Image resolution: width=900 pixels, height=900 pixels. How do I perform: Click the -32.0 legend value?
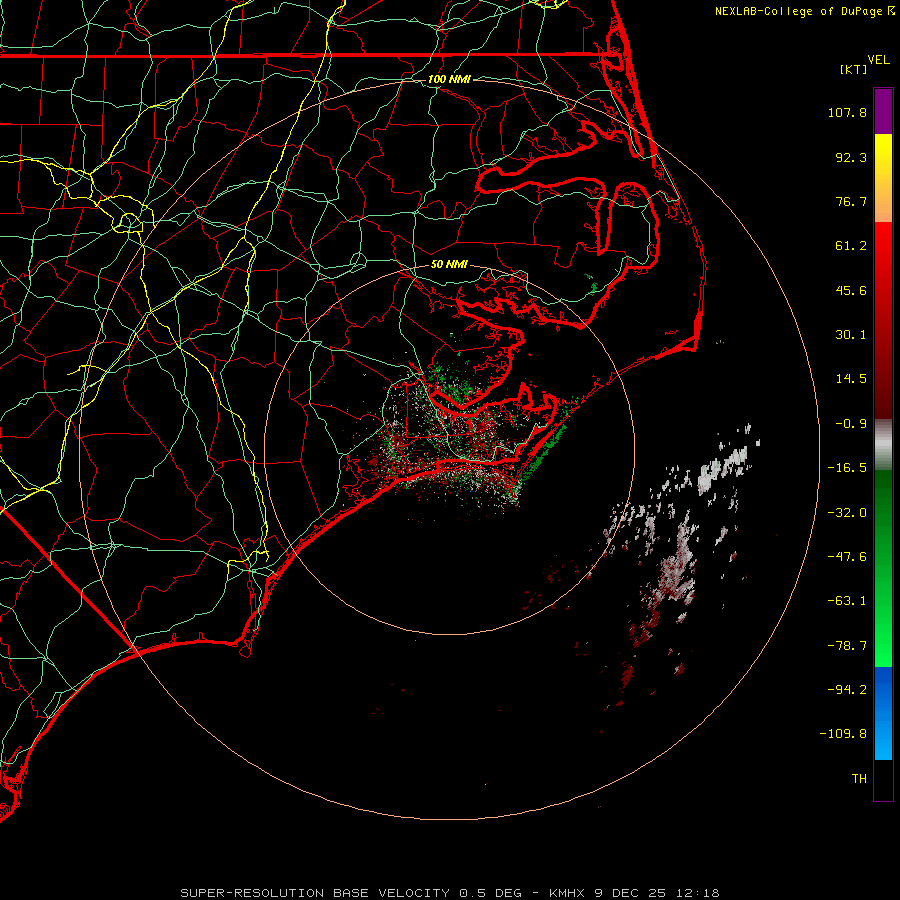point(847,513)
